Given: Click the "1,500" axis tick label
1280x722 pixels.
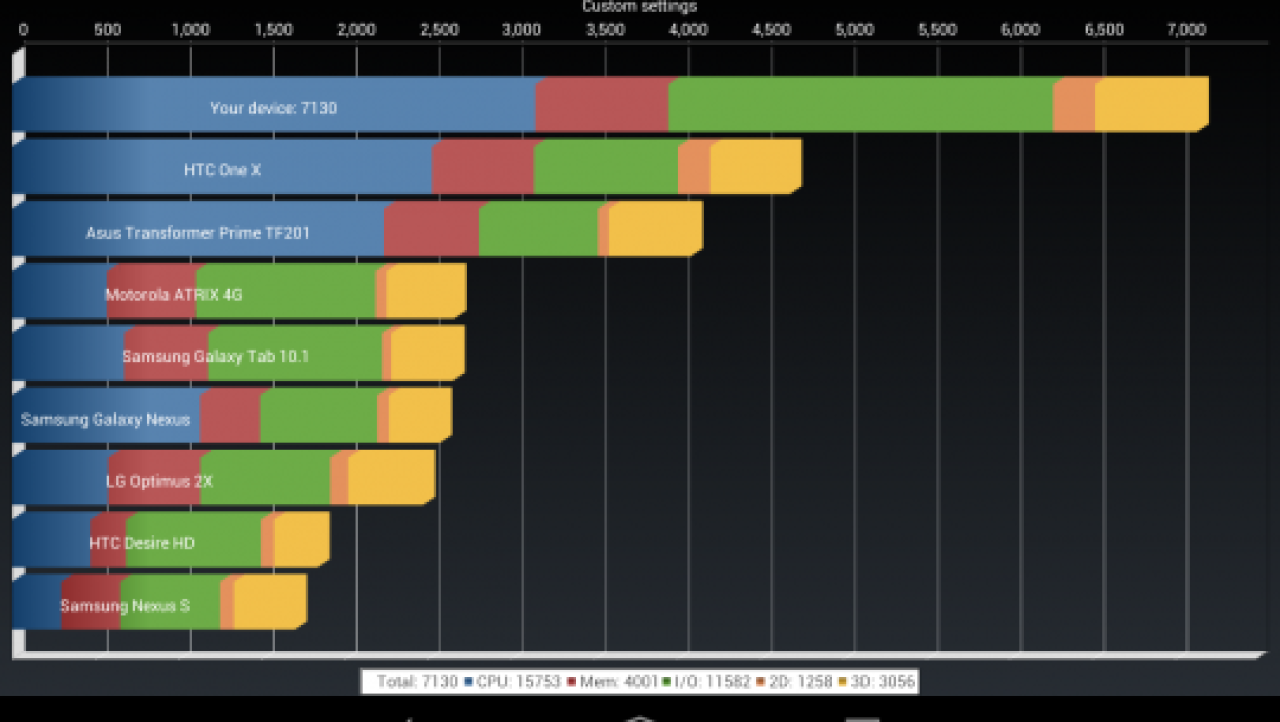Looking at the screenshot, I should coord(273,30).
